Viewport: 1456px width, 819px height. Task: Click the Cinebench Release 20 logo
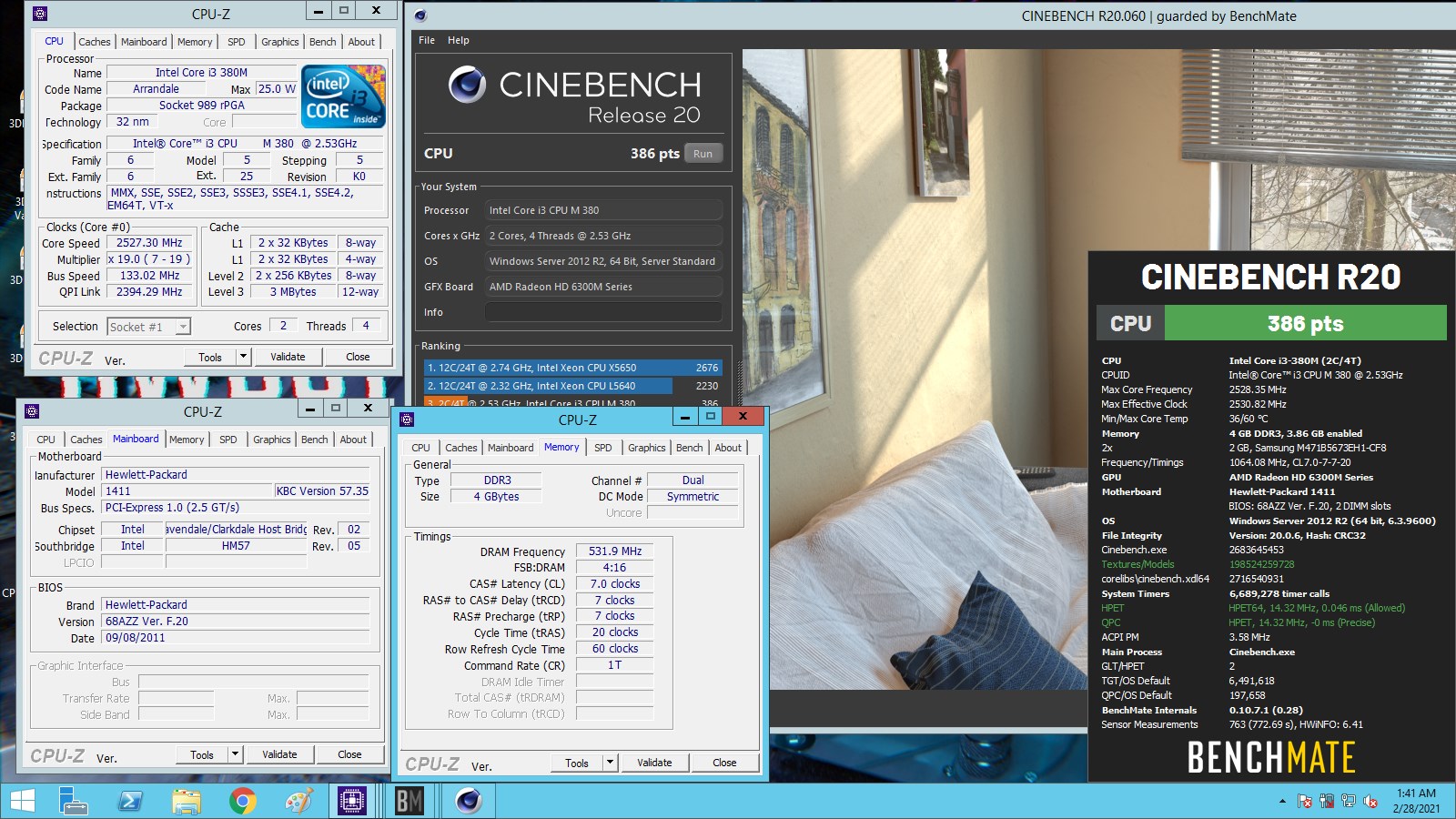(x=575, y=95)
